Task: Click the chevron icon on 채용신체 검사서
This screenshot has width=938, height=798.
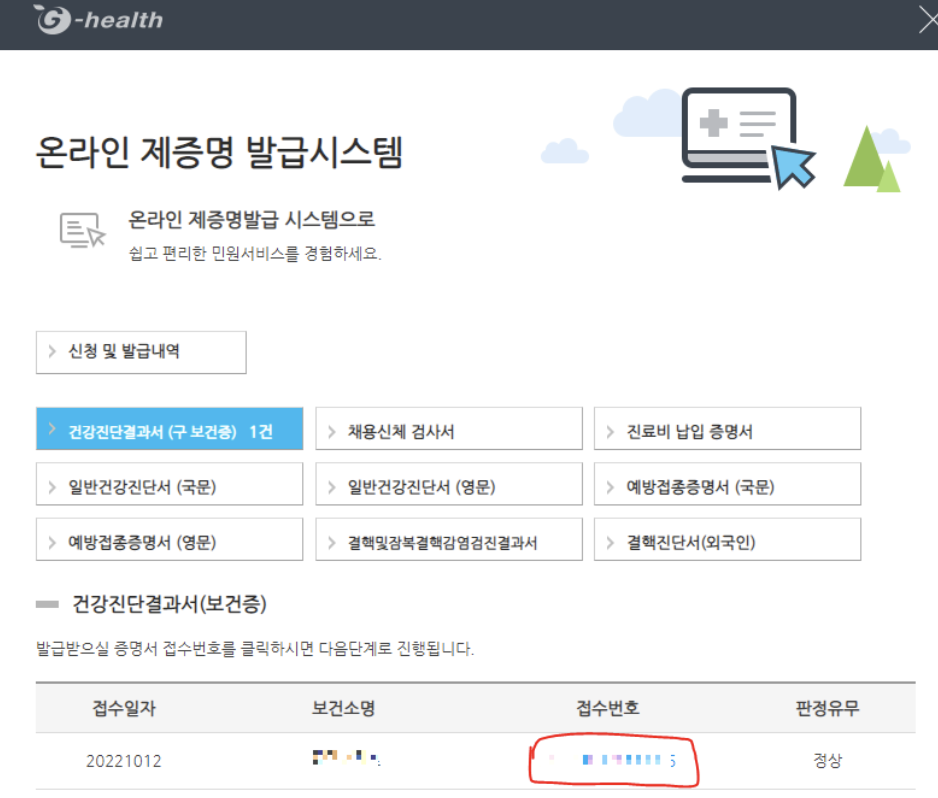Action: click(x=331, y=428)
